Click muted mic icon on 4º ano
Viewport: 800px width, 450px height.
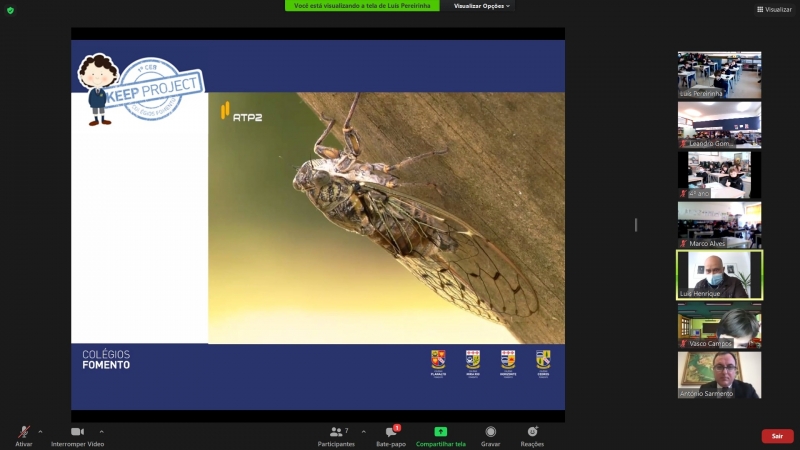(683, 193)
